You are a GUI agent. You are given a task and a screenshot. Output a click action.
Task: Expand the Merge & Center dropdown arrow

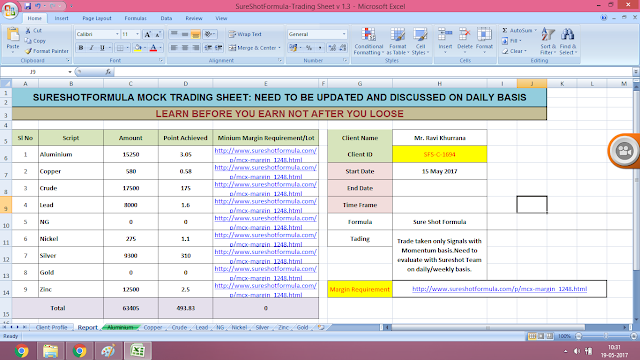pos(280,48)
